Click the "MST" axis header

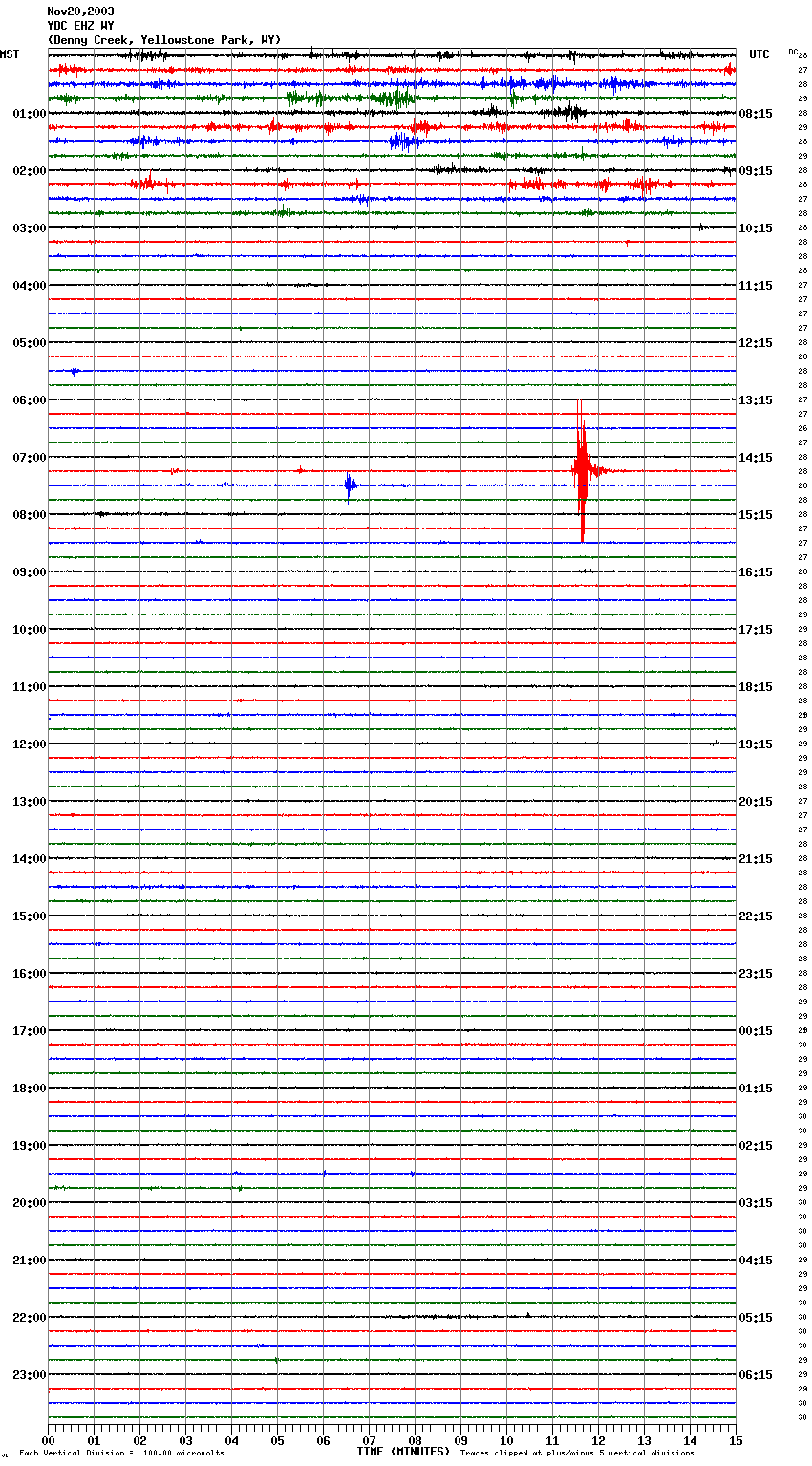click(10, 54)
